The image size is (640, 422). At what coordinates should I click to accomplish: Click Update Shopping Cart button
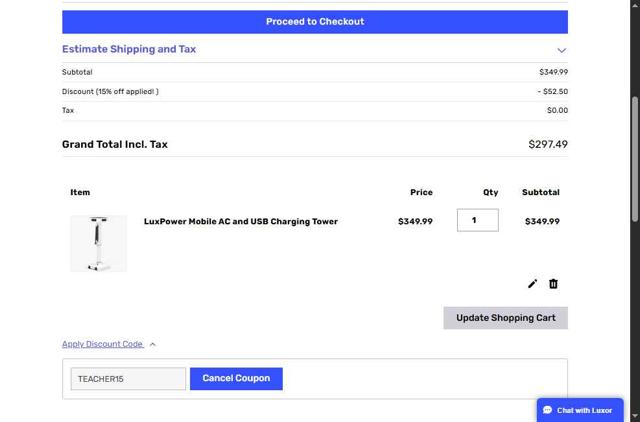[505, 318]
